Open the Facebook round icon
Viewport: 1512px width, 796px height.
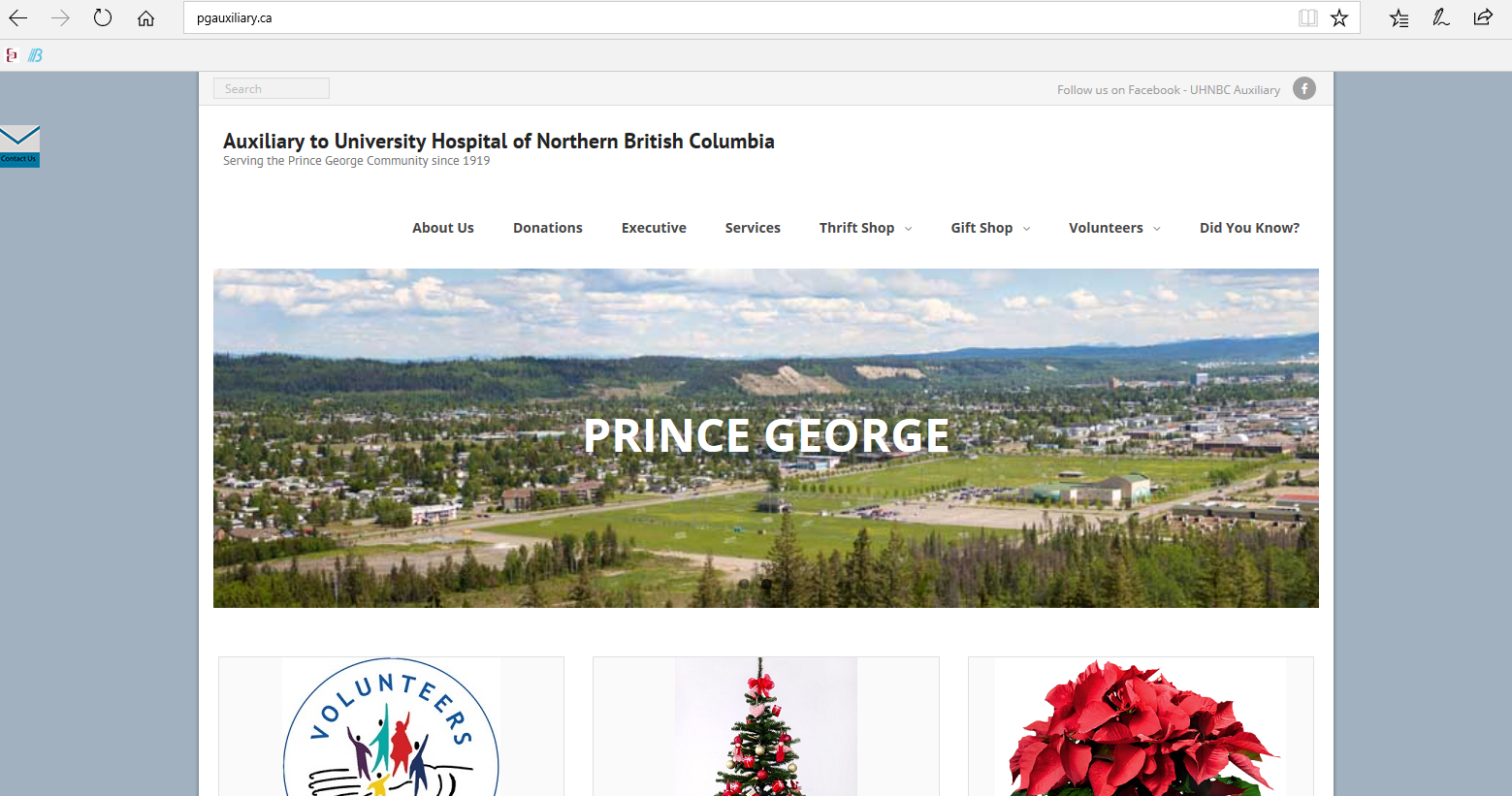coord(1304,88)
